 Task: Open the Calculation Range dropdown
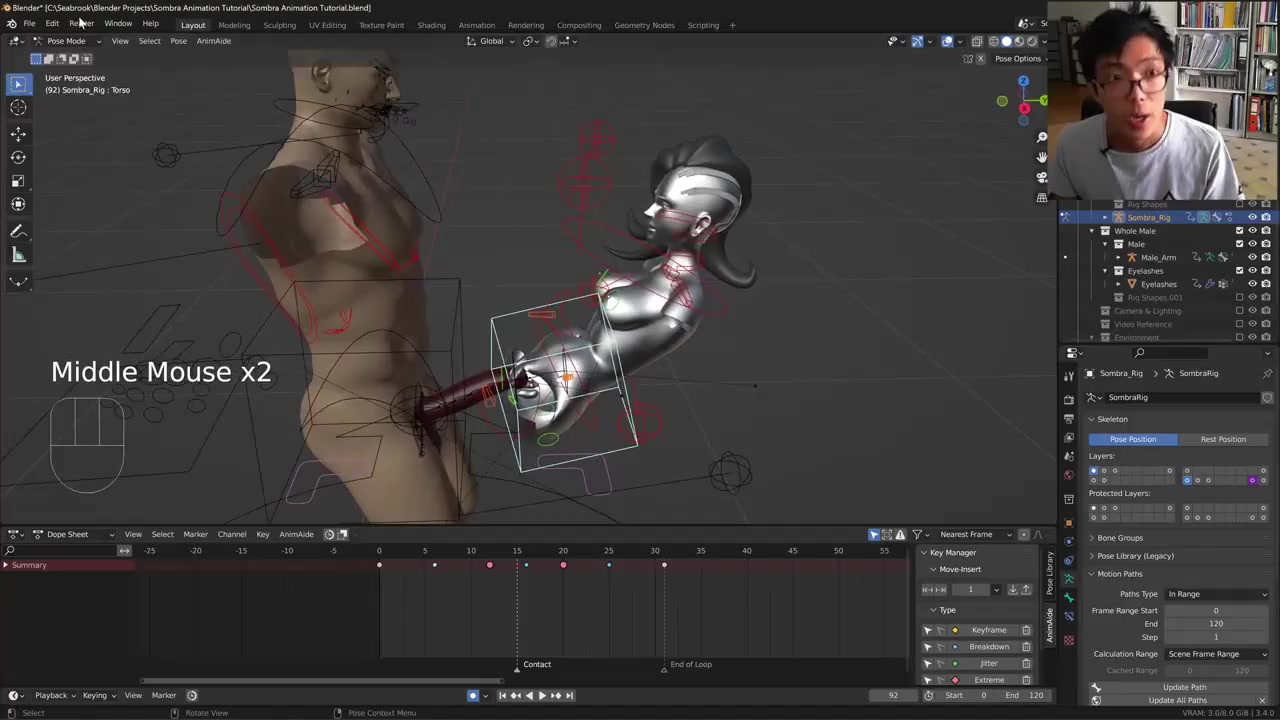(x=1216, y=654)
